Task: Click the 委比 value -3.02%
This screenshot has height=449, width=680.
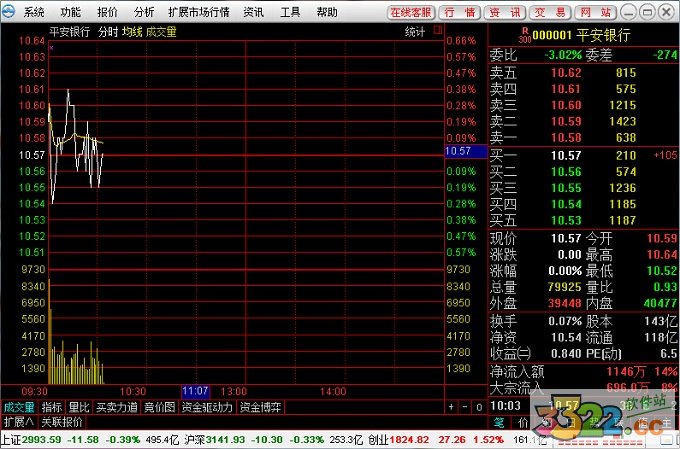Action: (x=563, y=55)
